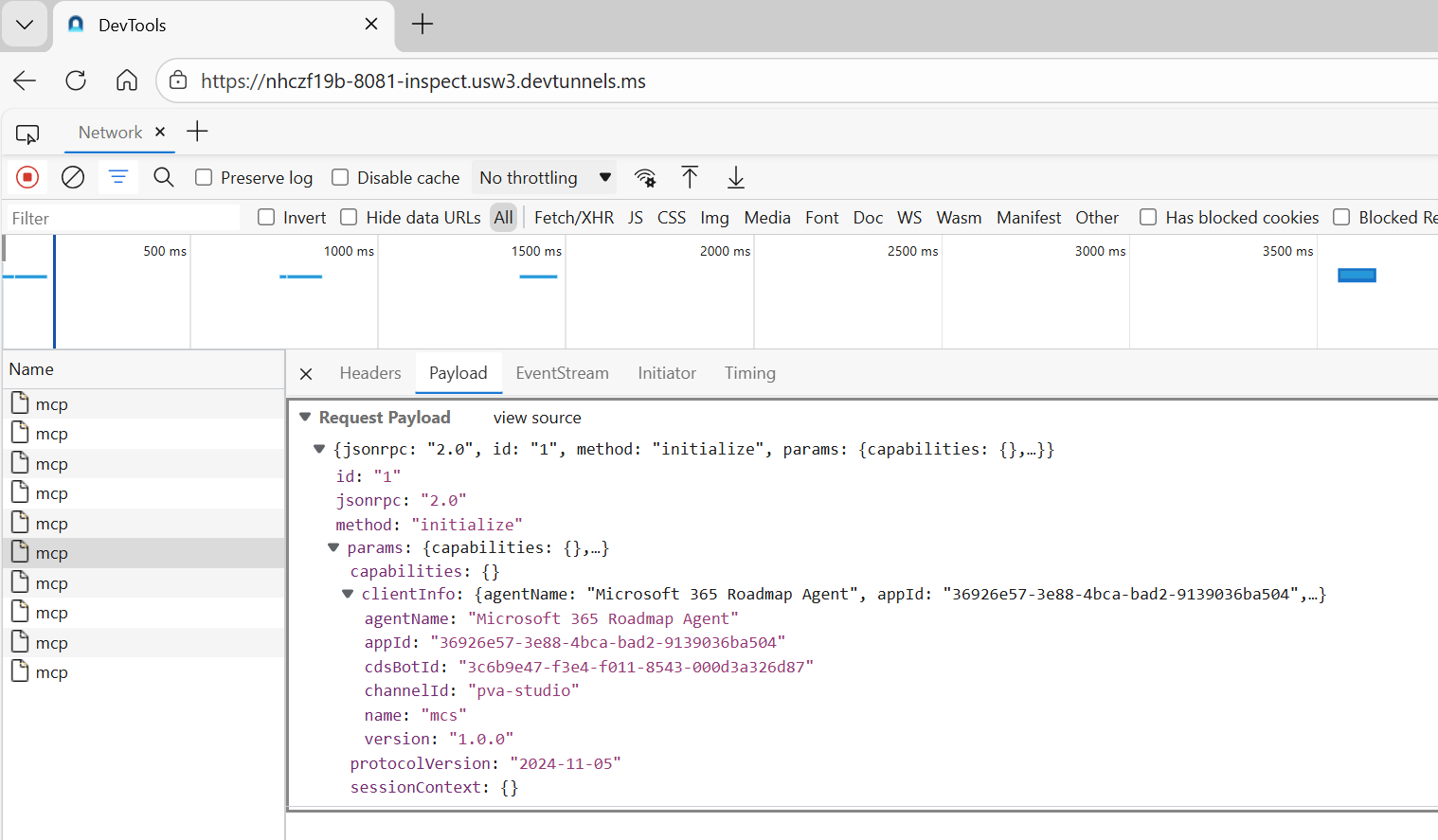Import a HAR file
The image size is (1438, 840).
pos(690,177)
